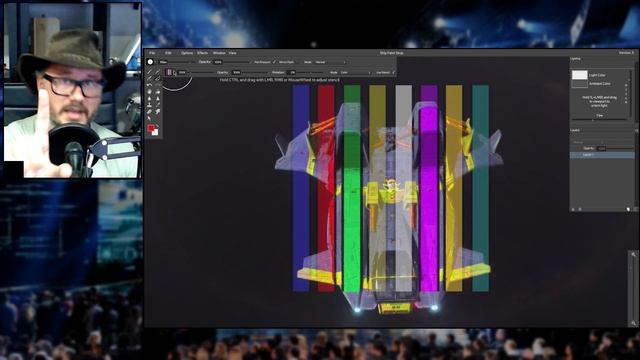This screenshot has width=640, height=360.
Task: Open the stencil Mode dropdown set to Color
Action: (355, 73)
